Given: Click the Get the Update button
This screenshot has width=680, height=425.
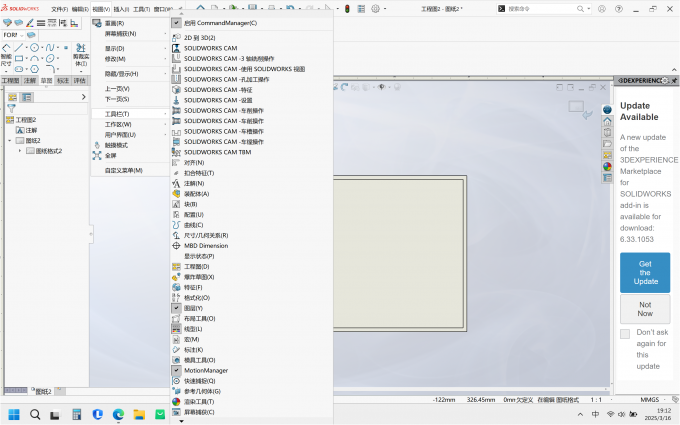Looking at the screenshot, I should 645,273.
